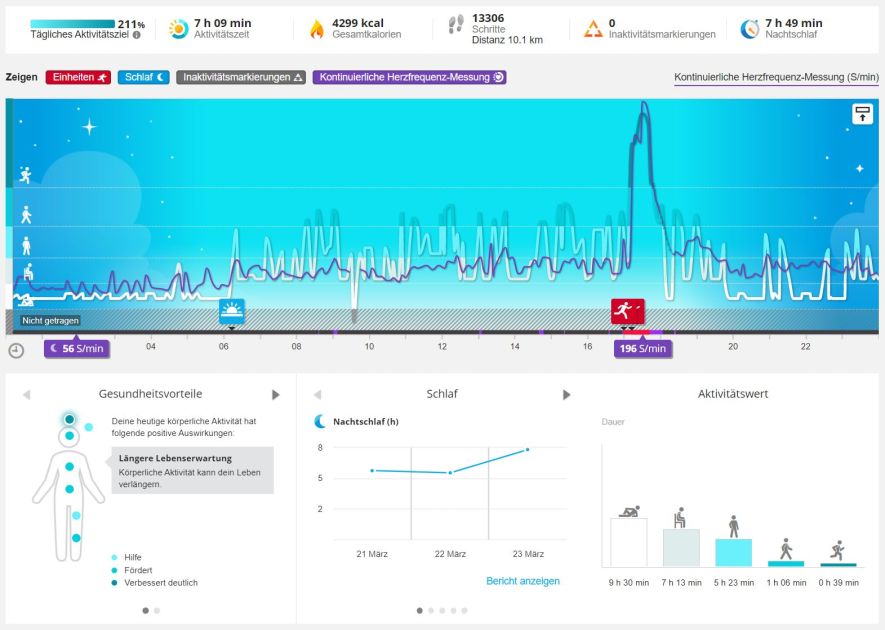
Task: Advance Schlaf panel using right arrow
Action: click(x=567, y=395)
